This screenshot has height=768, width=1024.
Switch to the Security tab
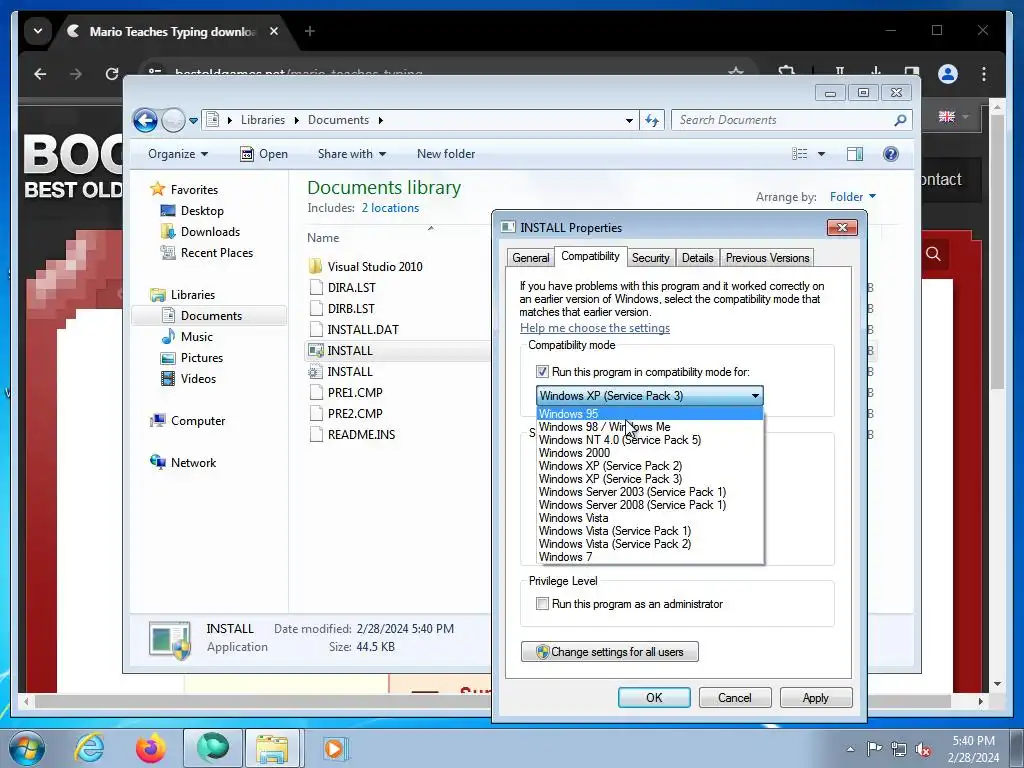tap(650, 258)
